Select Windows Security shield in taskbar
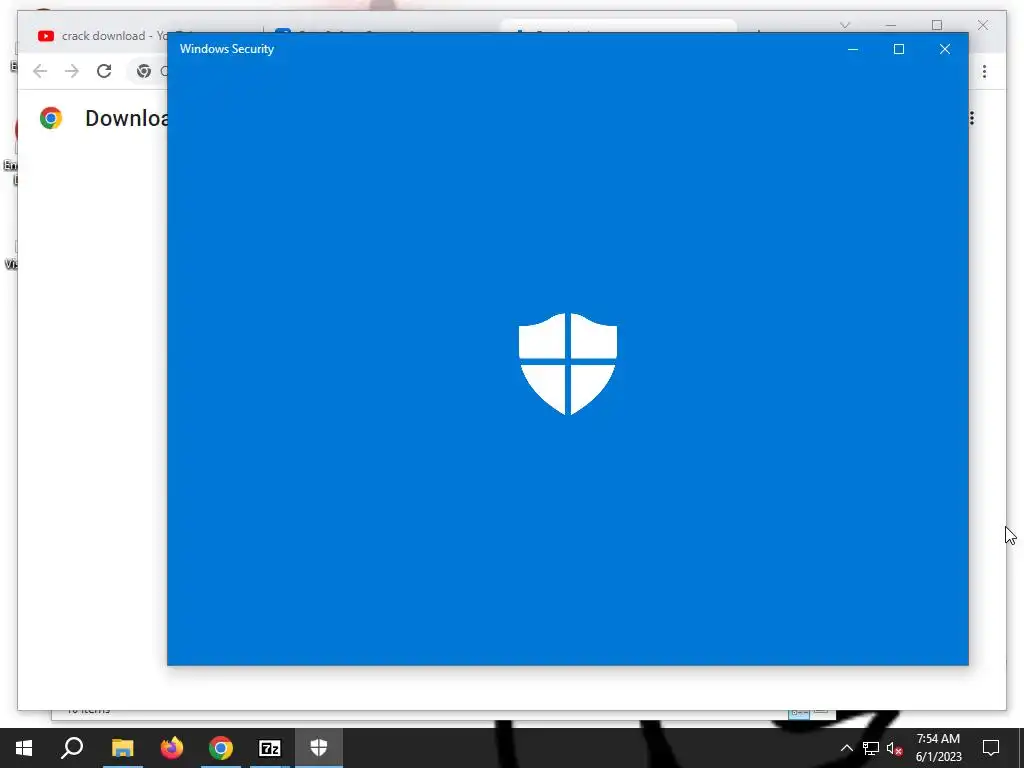The height and width of the screenshot is (768, 1024). point(319,748)
